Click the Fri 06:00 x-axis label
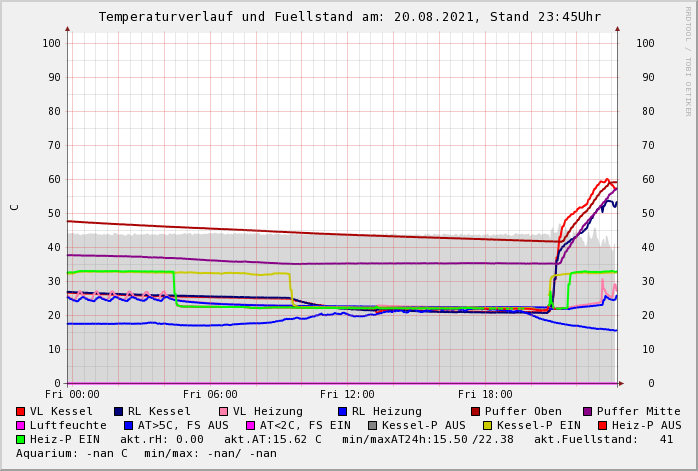Image resolution: width=698 pixels, height=471 pixels. pyautogui.click(x=210, y=394)
